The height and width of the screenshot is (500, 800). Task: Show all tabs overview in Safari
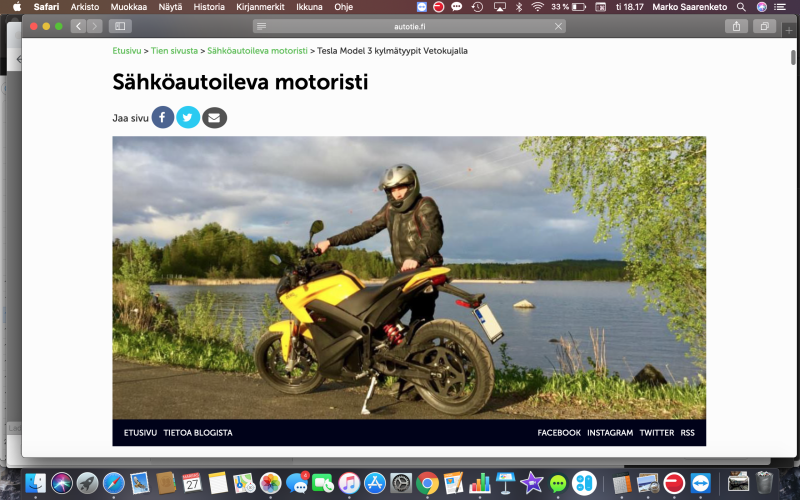tap(764, 26)
